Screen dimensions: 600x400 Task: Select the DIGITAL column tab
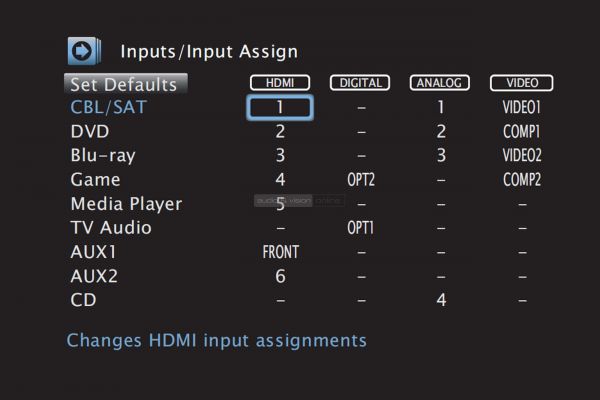[x=361, y=83]
